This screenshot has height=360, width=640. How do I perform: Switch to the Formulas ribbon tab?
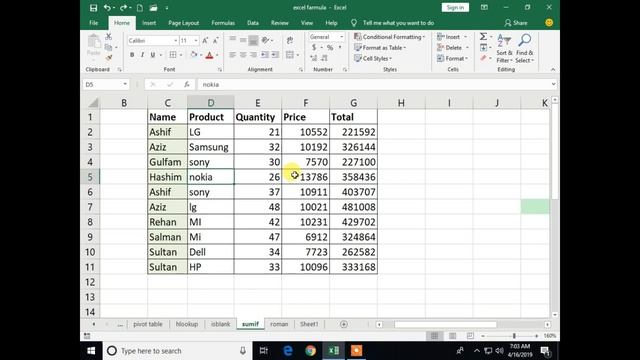pos(223,23)
